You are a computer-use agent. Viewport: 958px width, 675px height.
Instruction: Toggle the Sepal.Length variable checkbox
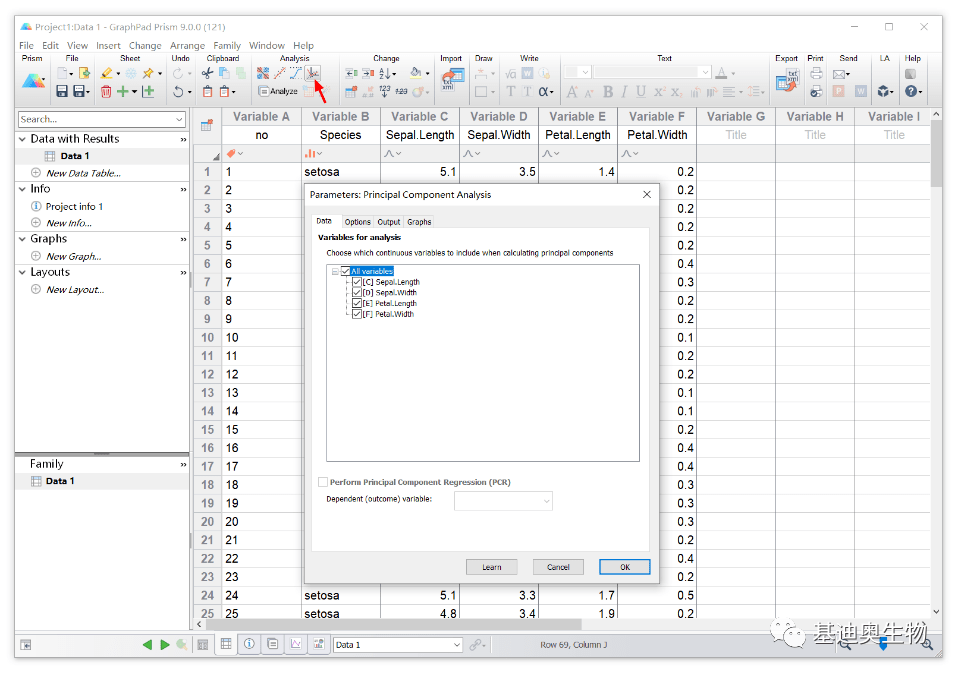[x=357, y=282]
